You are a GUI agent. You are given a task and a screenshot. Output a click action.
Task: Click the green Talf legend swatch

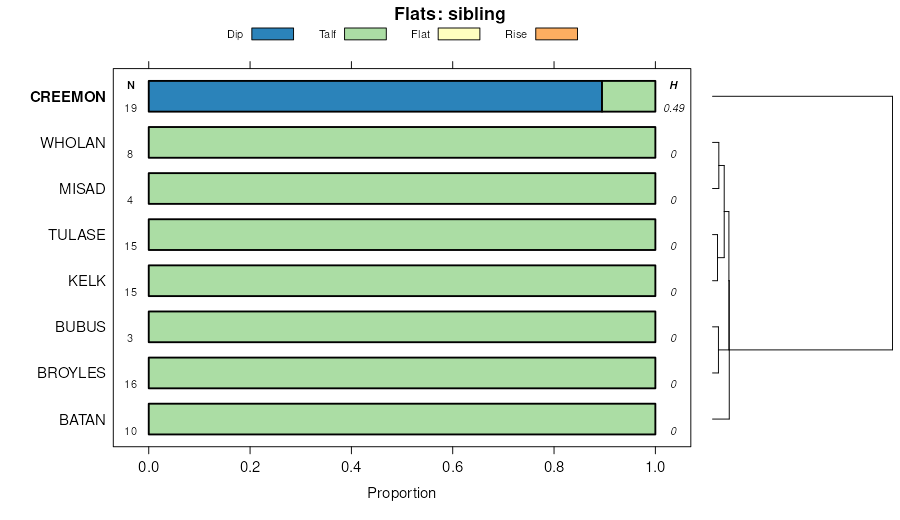(x=365, y=34)
